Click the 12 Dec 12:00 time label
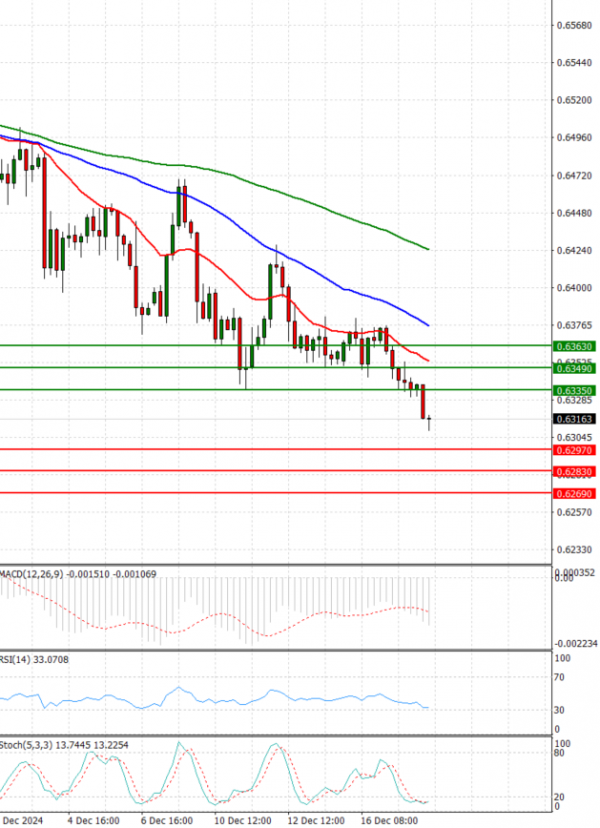This screenshot has height=828, width=600. 316,821
